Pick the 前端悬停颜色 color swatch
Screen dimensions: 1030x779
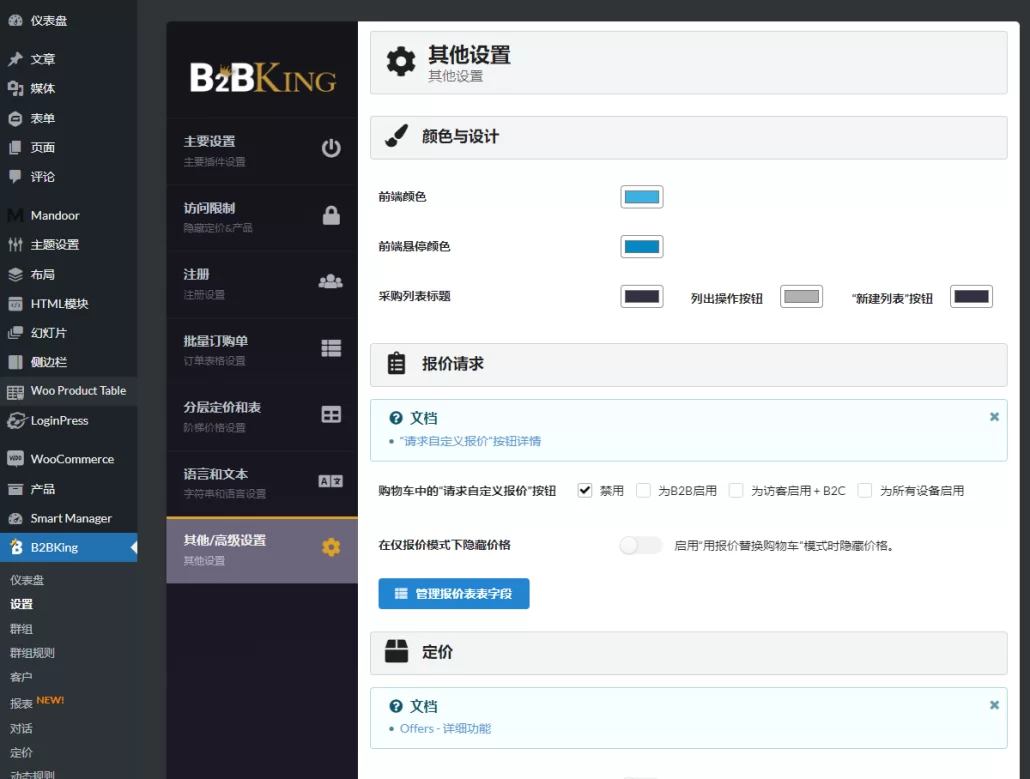pos(642,246)
